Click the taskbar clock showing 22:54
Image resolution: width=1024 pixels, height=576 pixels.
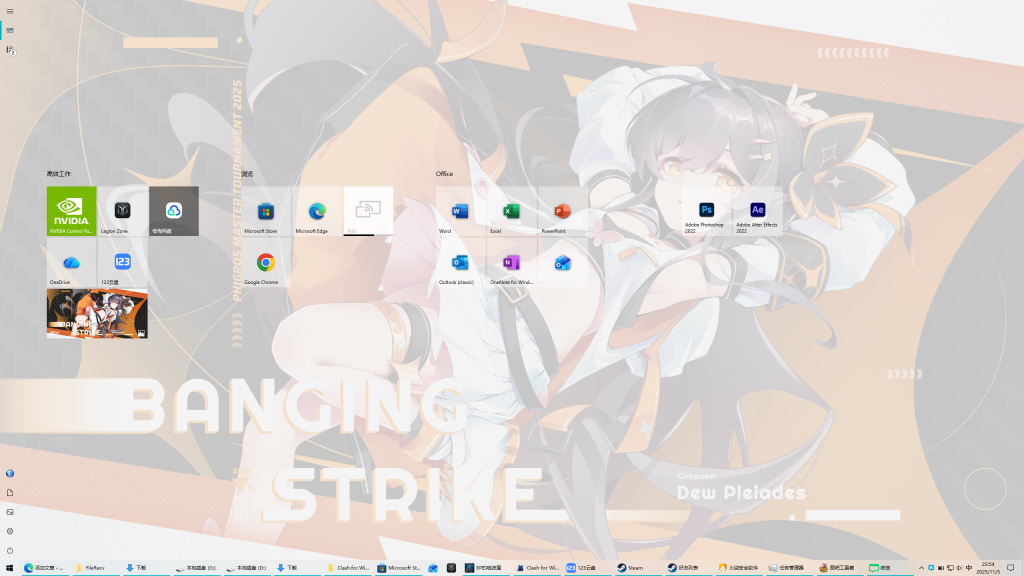click(988, 567)
